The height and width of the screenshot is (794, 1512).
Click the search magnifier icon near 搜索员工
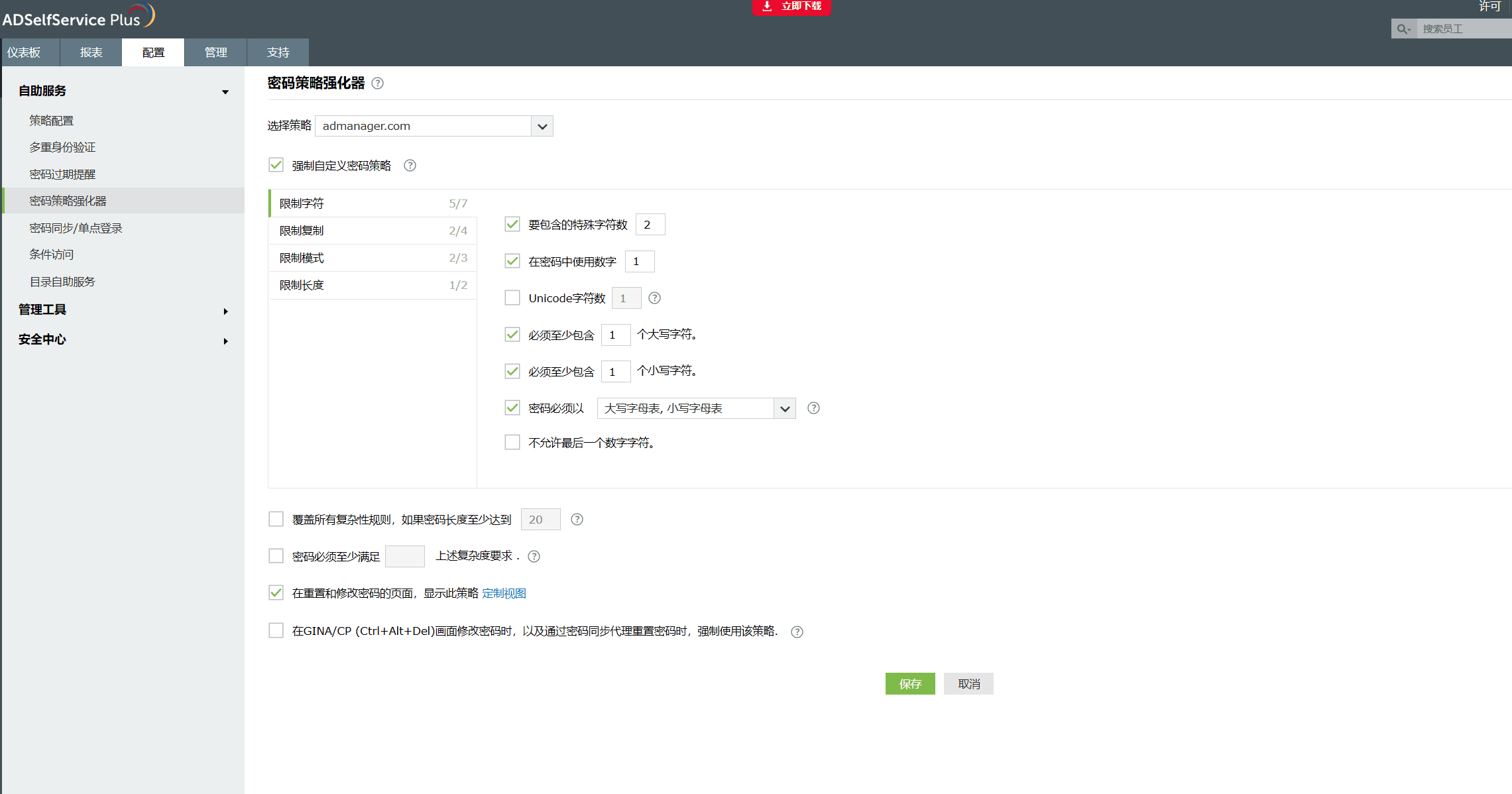[x=1403, y=28]
